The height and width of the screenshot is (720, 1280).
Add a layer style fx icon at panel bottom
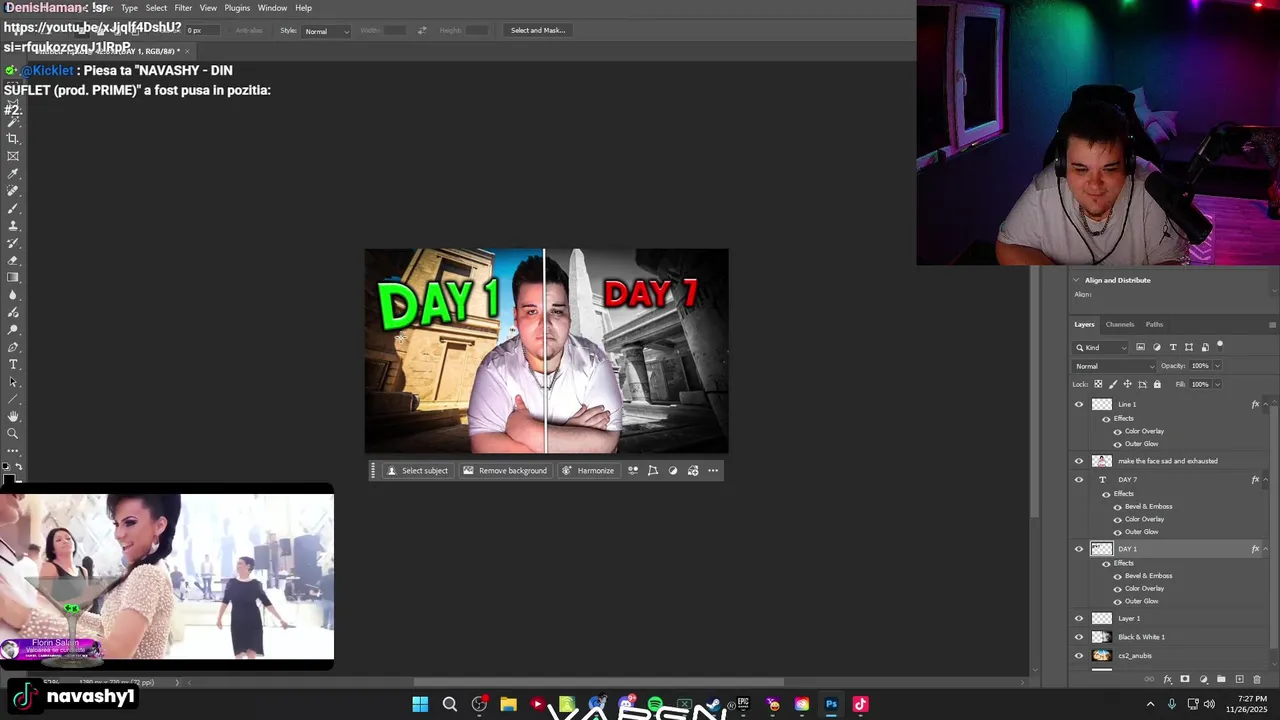tap(1167, 679)
